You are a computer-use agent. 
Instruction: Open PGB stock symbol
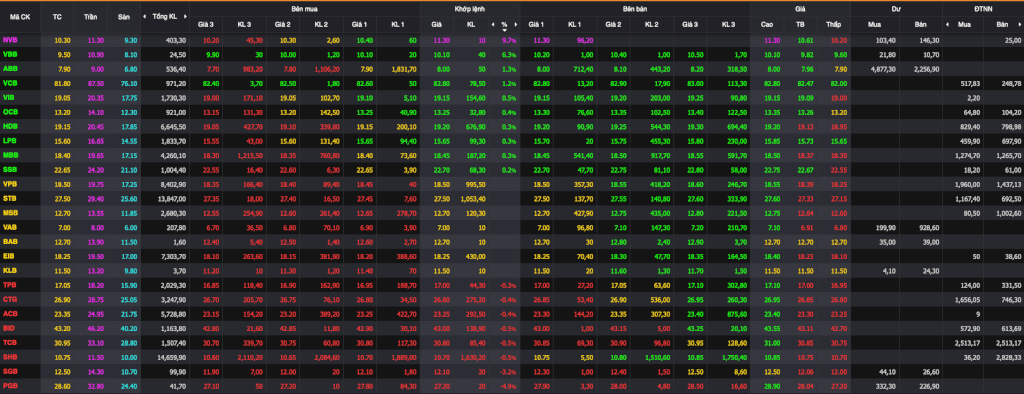10,387
